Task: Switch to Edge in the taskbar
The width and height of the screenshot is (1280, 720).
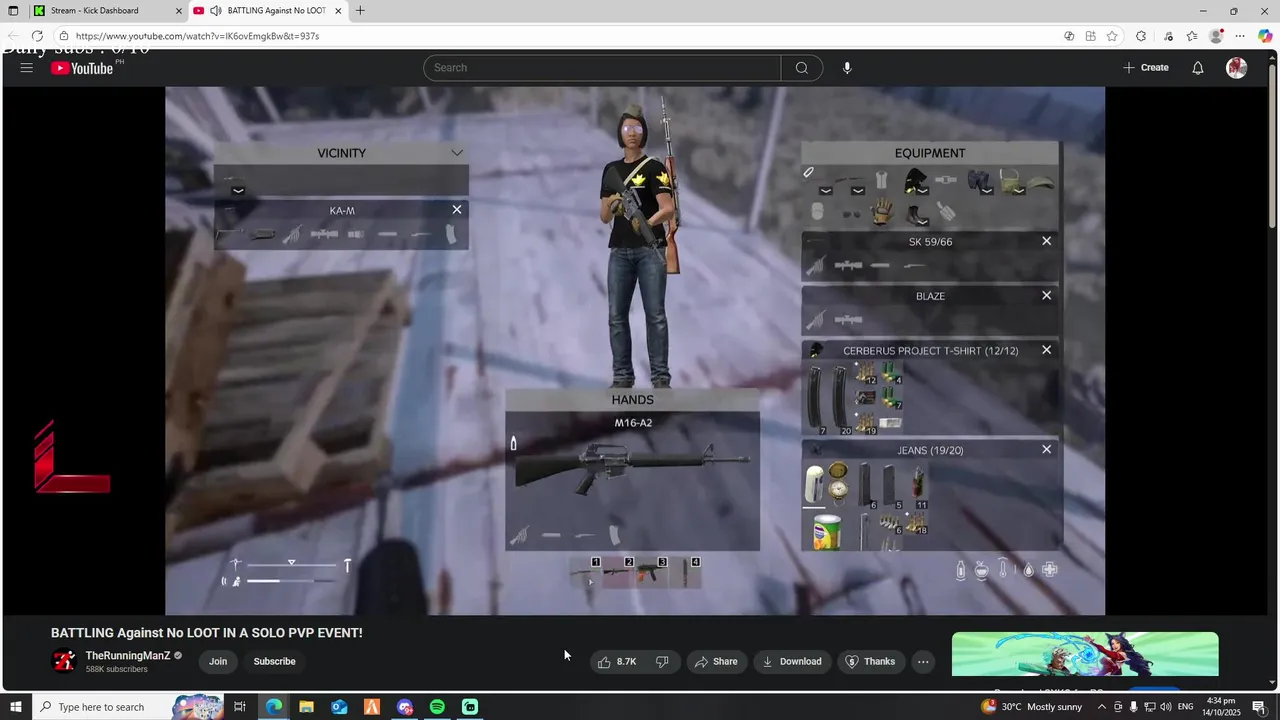Action: [273, 707]
